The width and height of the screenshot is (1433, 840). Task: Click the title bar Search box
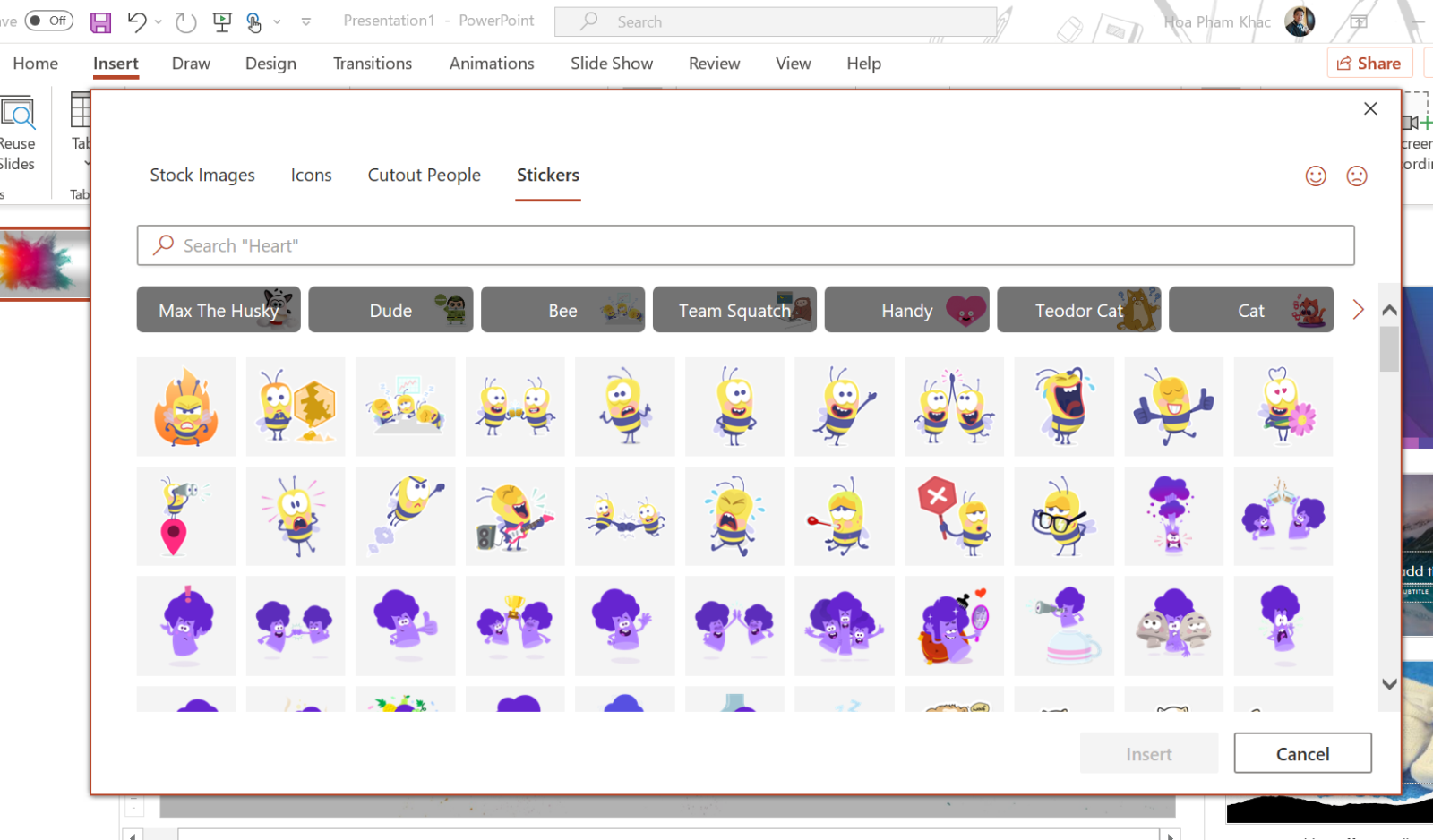776,21
